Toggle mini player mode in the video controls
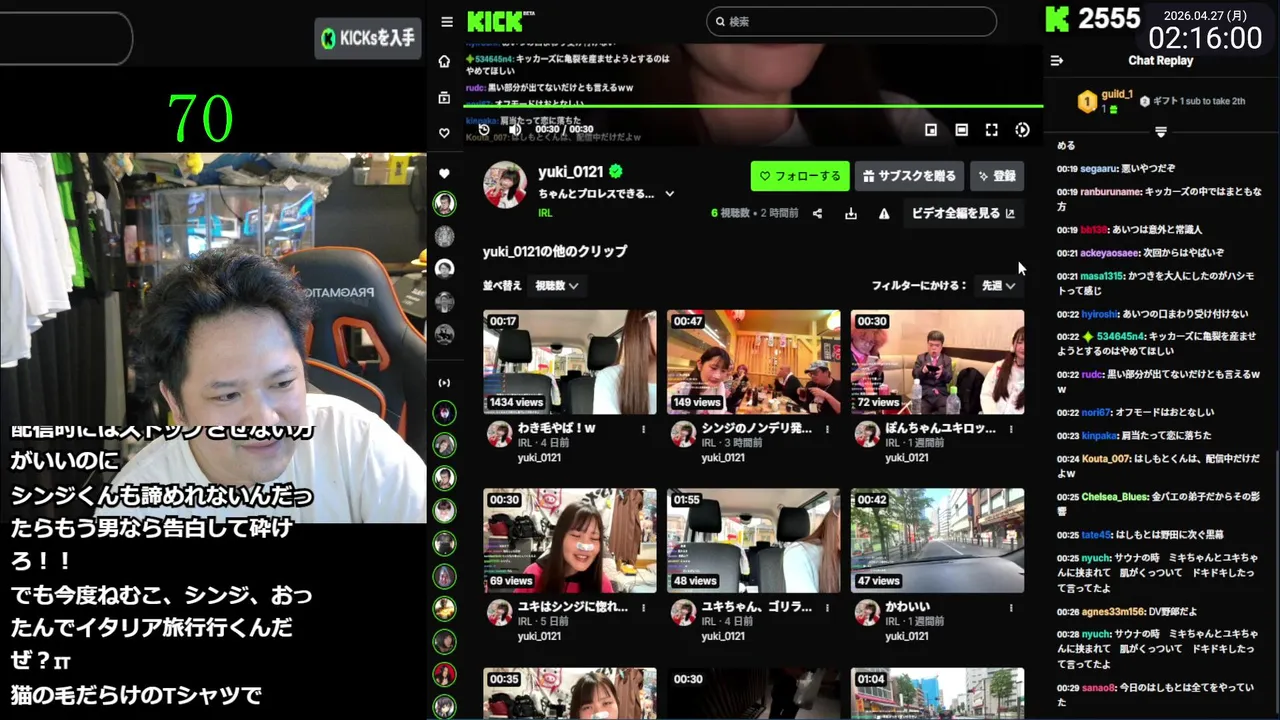 point(930,130)
